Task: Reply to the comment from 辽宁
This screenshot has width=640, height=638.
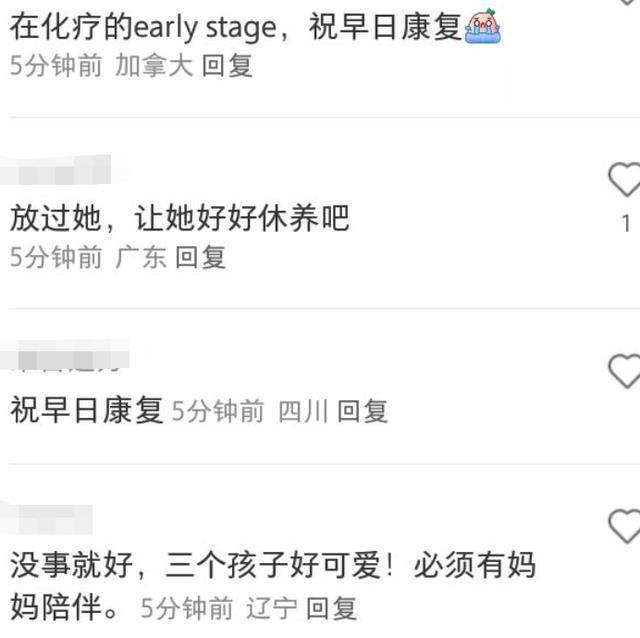Action: pyautogui.click(x=331, y=608)
